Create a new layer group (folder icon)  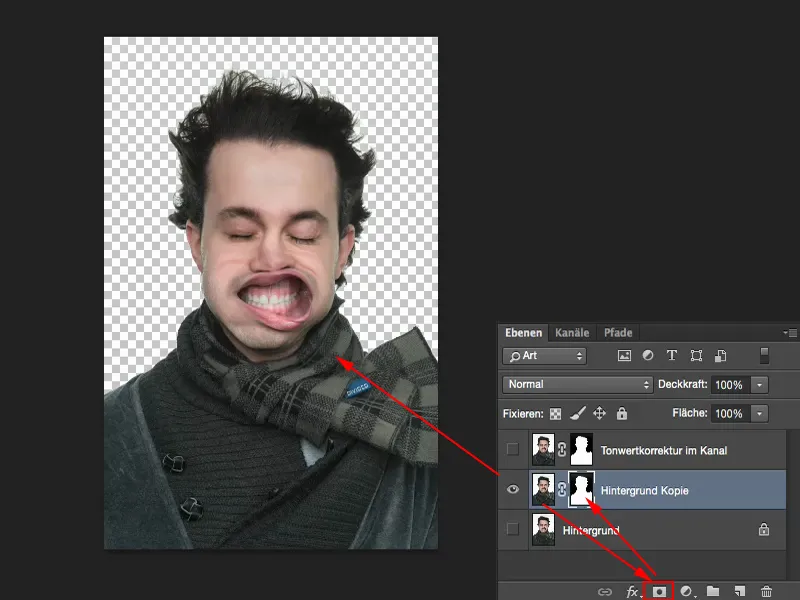pyautogui.click(x=713, y=591)
